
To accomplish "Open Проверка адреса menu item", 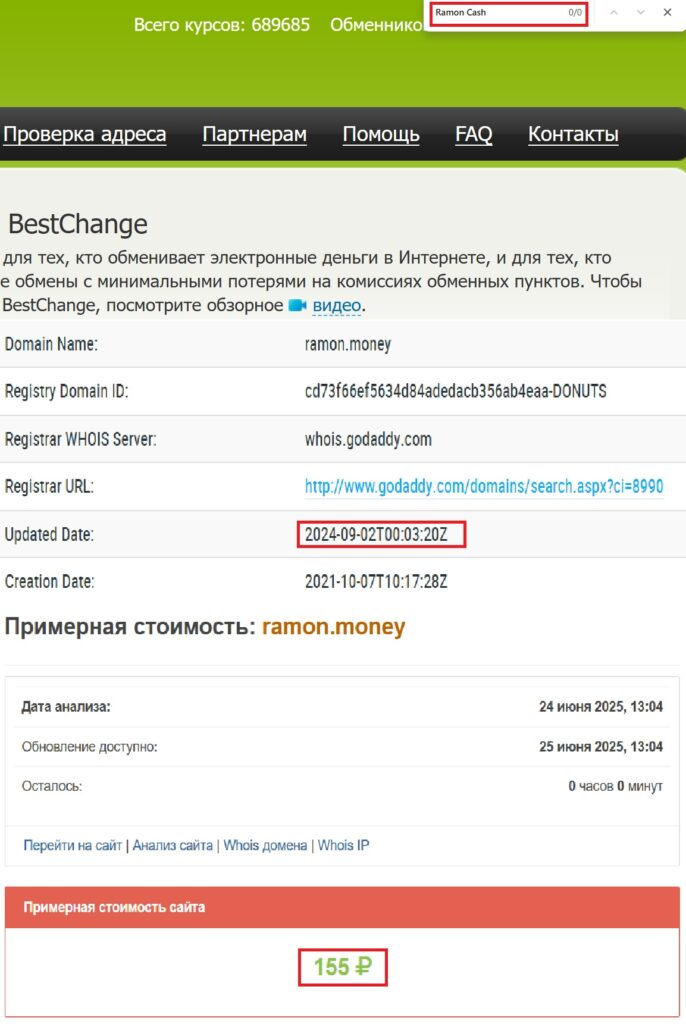I will point(84,134).
